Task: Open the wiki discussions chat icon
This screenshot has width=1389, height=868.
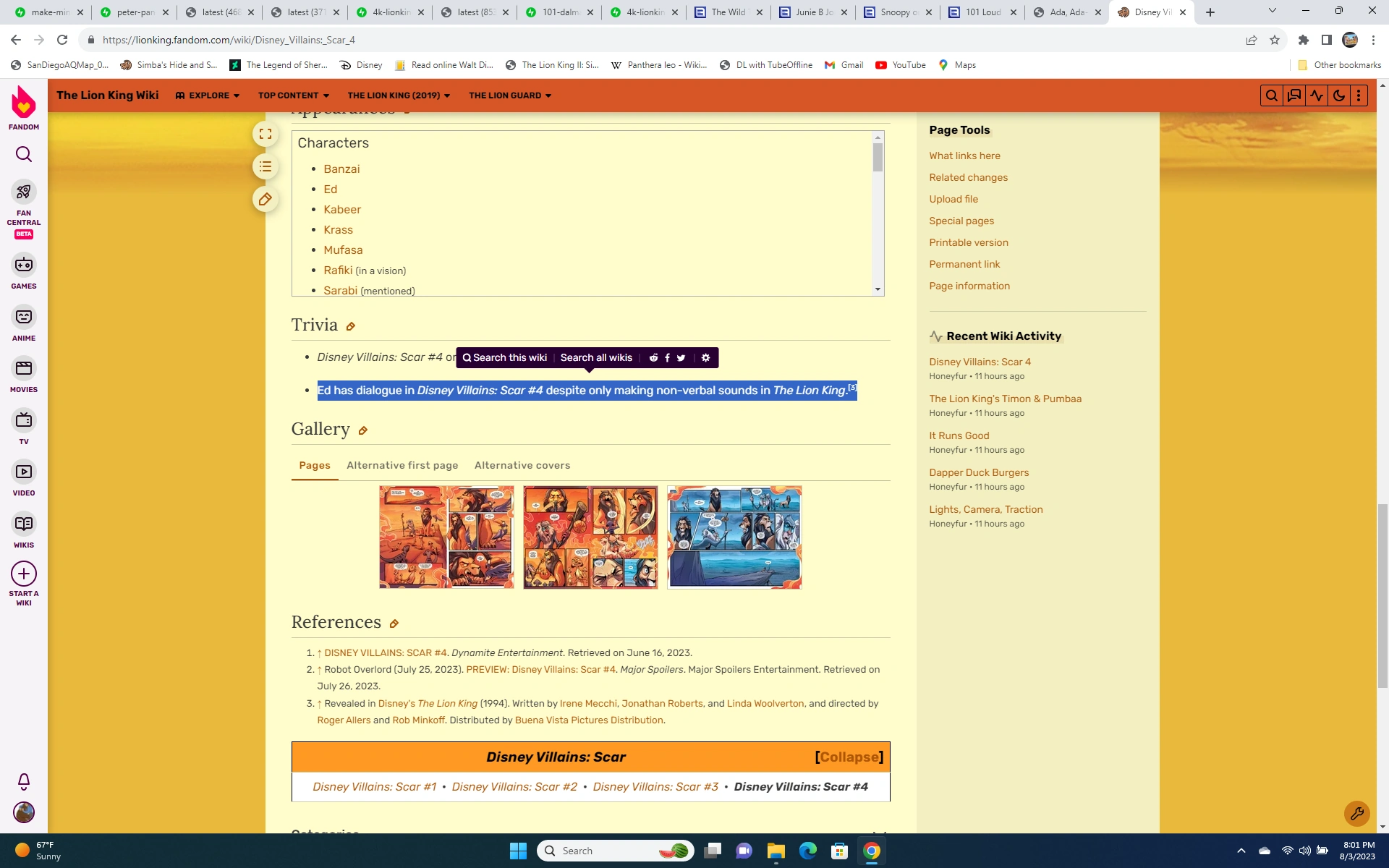Action: (1294, 95)
